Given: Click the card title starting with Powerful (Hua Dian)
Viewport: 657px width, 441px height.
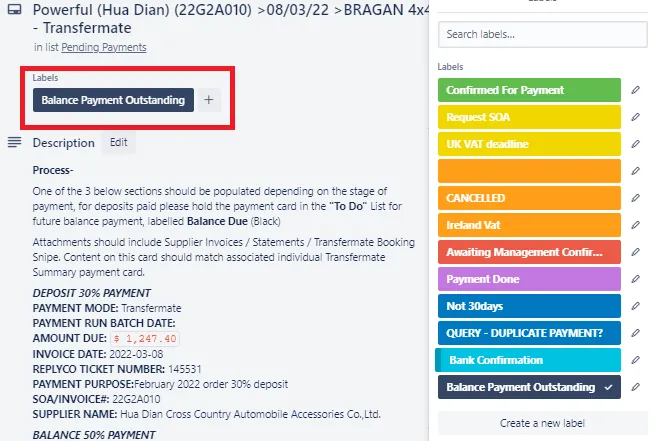Looking at the screenshot, I should click(230, 19).
